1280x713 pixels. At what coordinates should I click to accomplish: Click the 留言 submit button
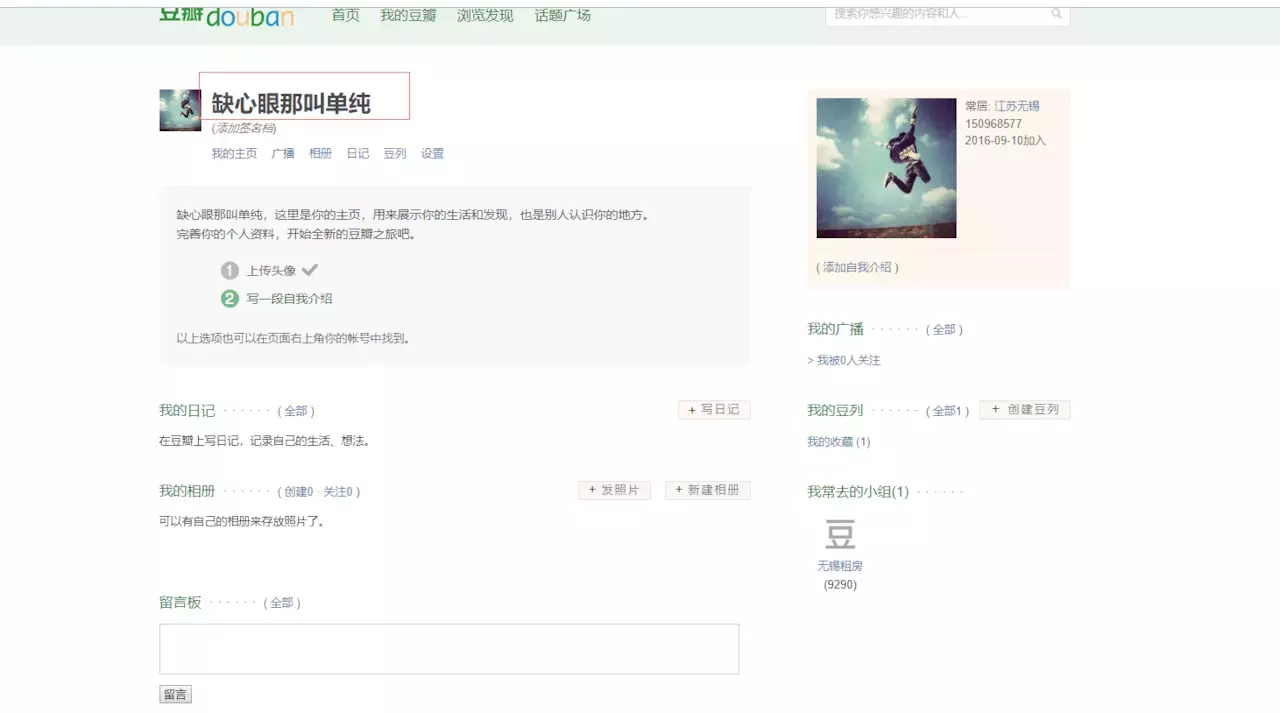175,694
